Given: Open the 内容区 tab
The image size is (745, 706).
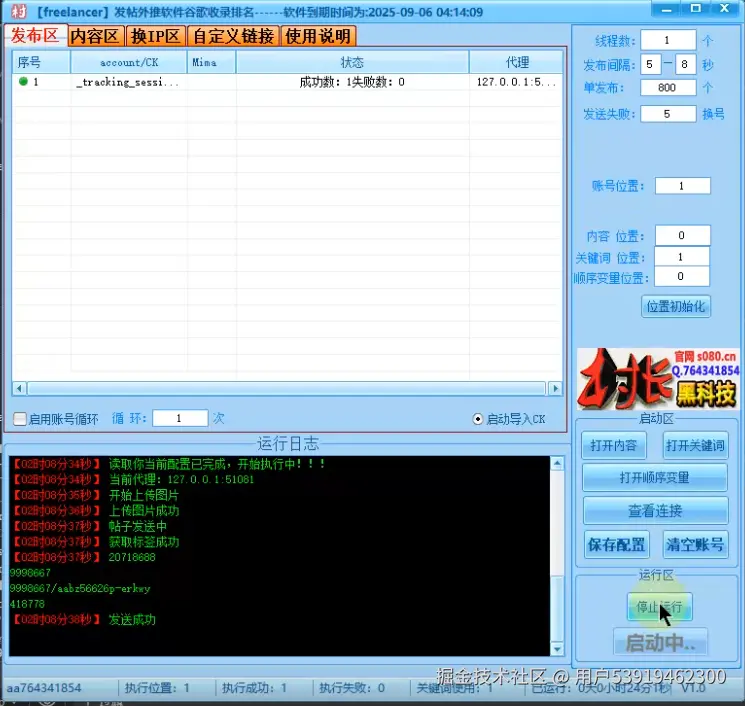Looking at the screenshot, I should (95, 36).
